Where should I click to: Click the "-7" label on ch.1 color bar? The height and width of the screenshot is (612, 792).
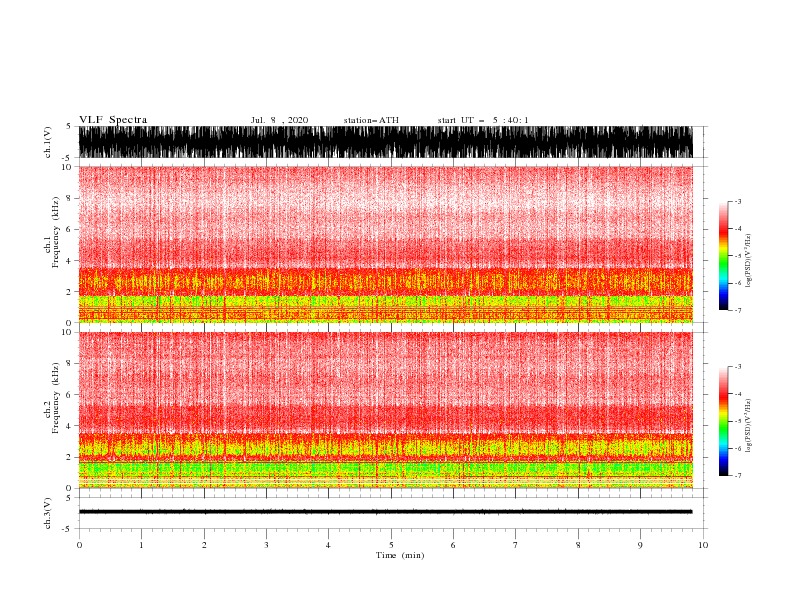(x=738, y=310)
